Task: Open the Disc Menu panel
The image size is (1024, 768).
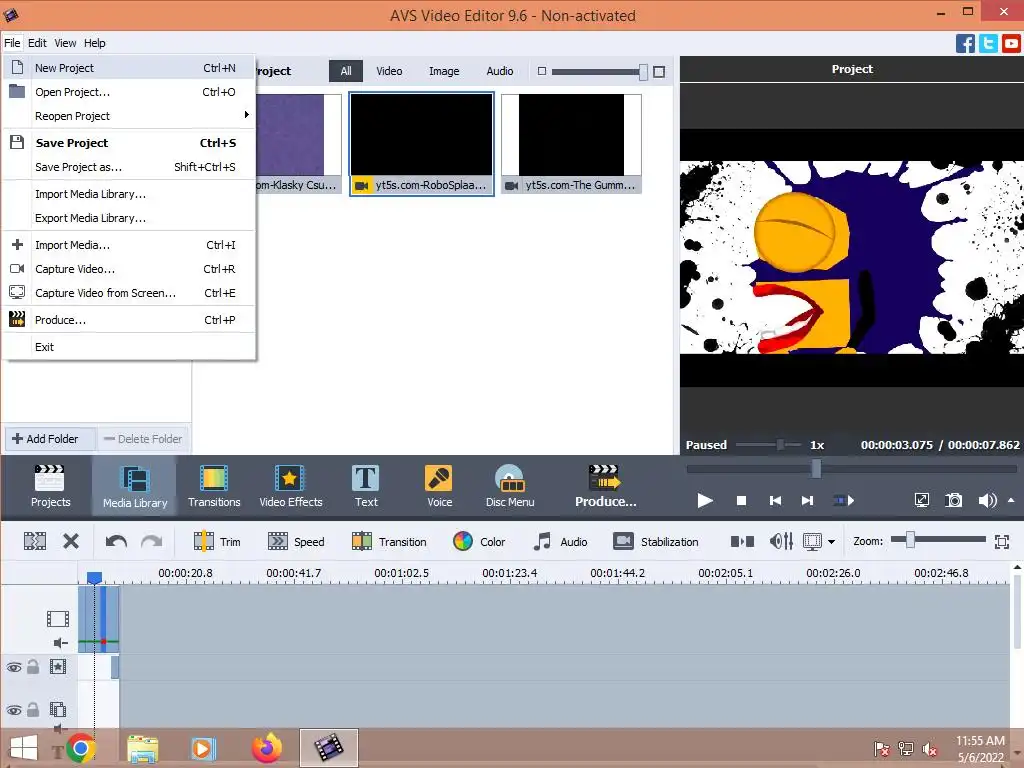Action: (x=509, y=486)
